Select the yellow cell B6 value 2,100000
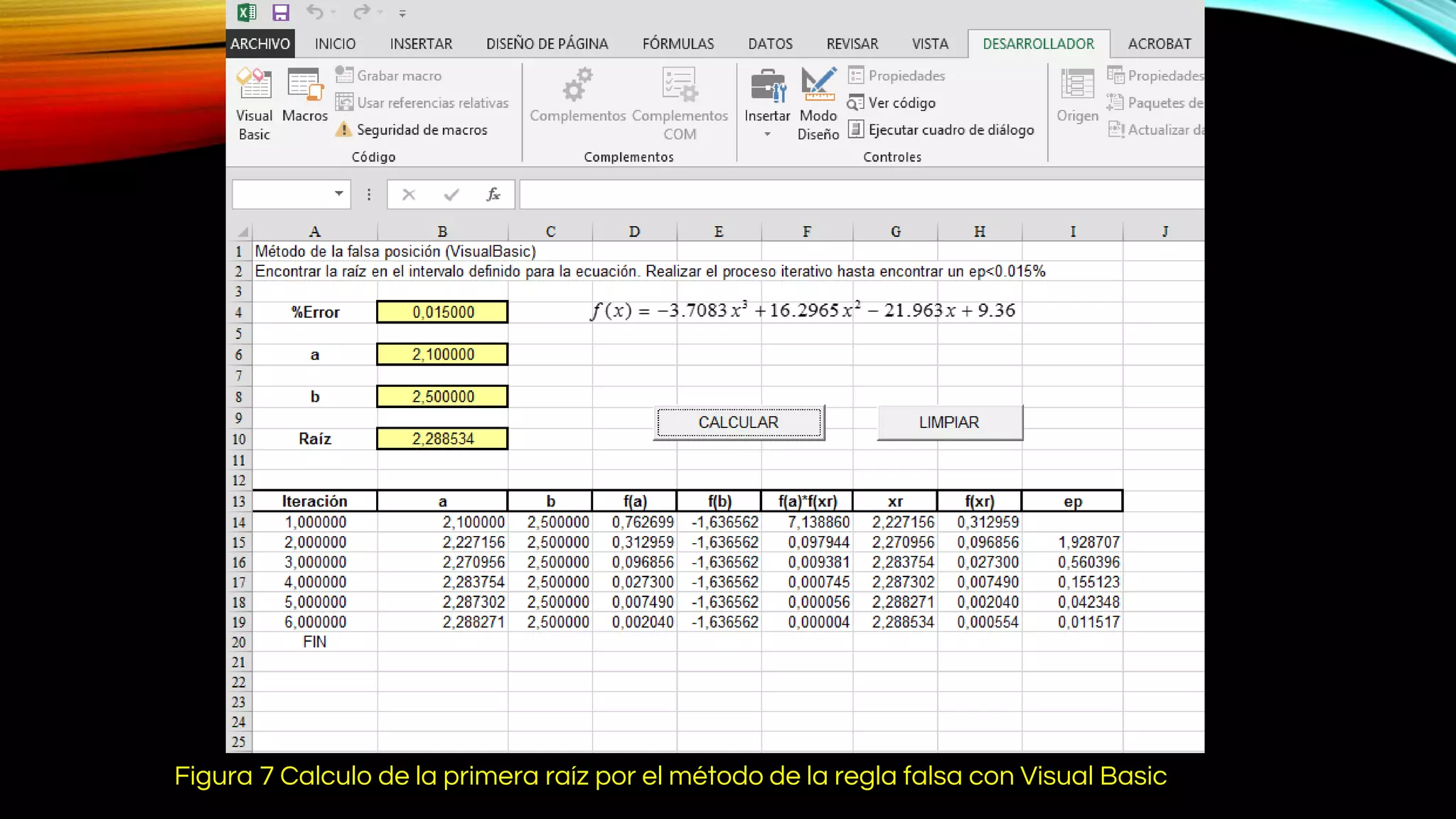Screen dimensions: 1456x819 coord(442,354)
